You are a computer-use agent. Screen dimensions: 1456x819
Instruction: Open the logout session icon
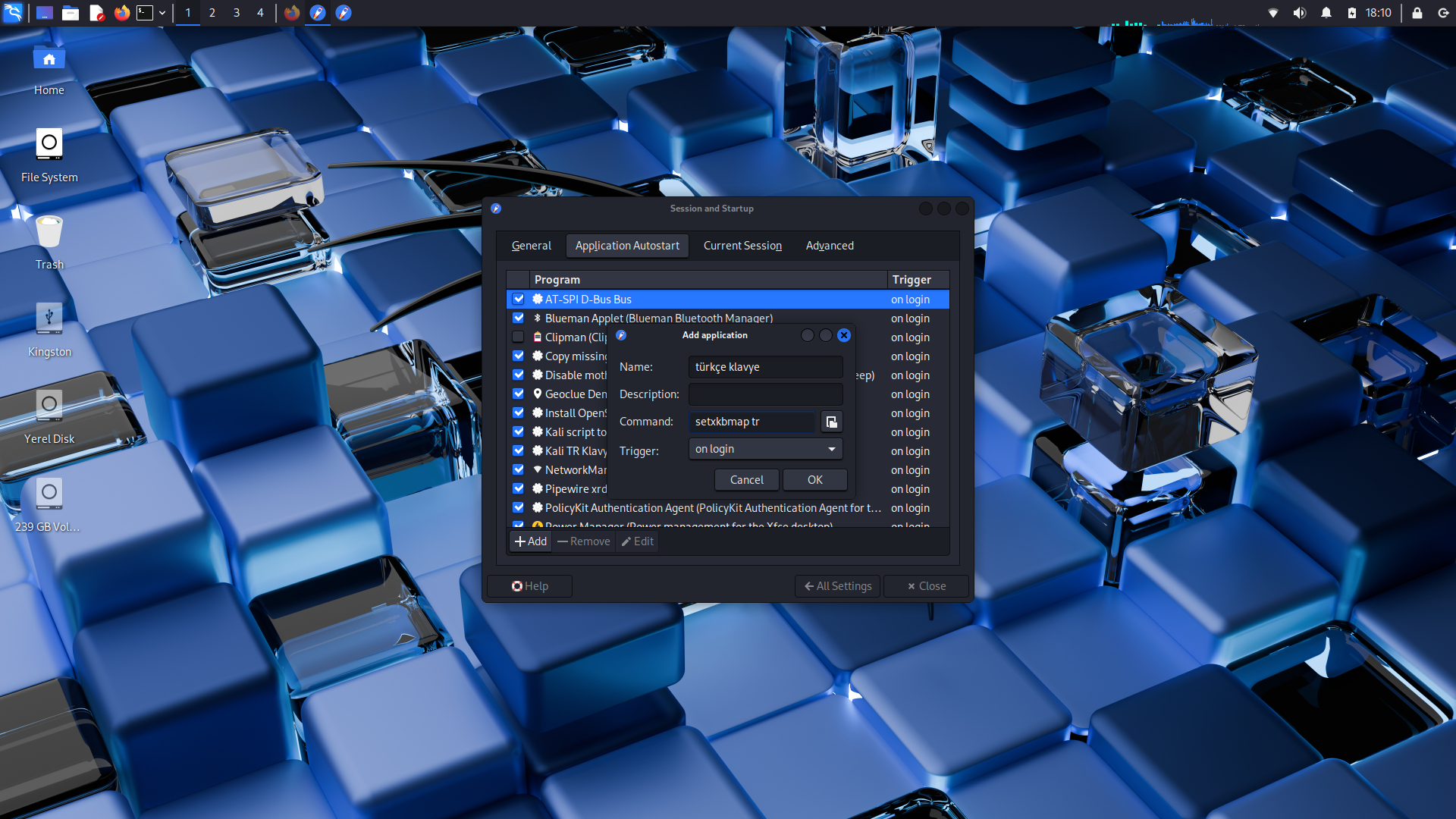(x=1443, y=13)
